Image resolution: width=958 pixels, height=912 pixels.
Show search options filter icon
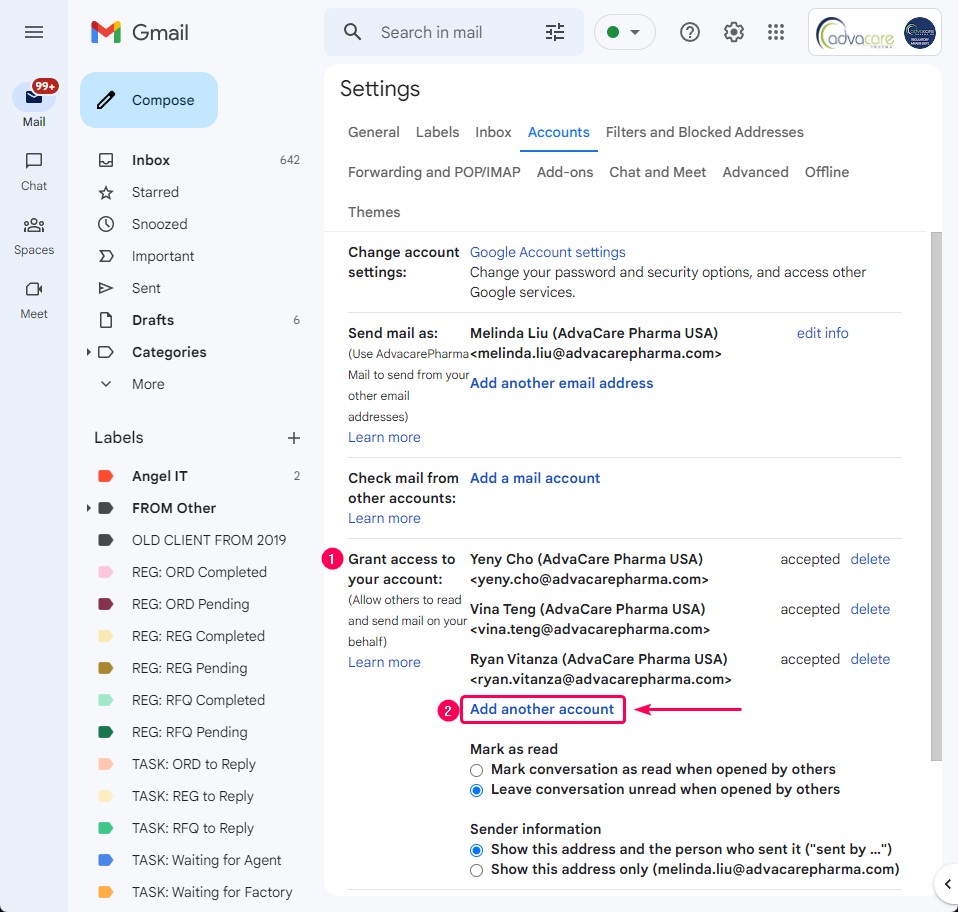tap(555, 32)
